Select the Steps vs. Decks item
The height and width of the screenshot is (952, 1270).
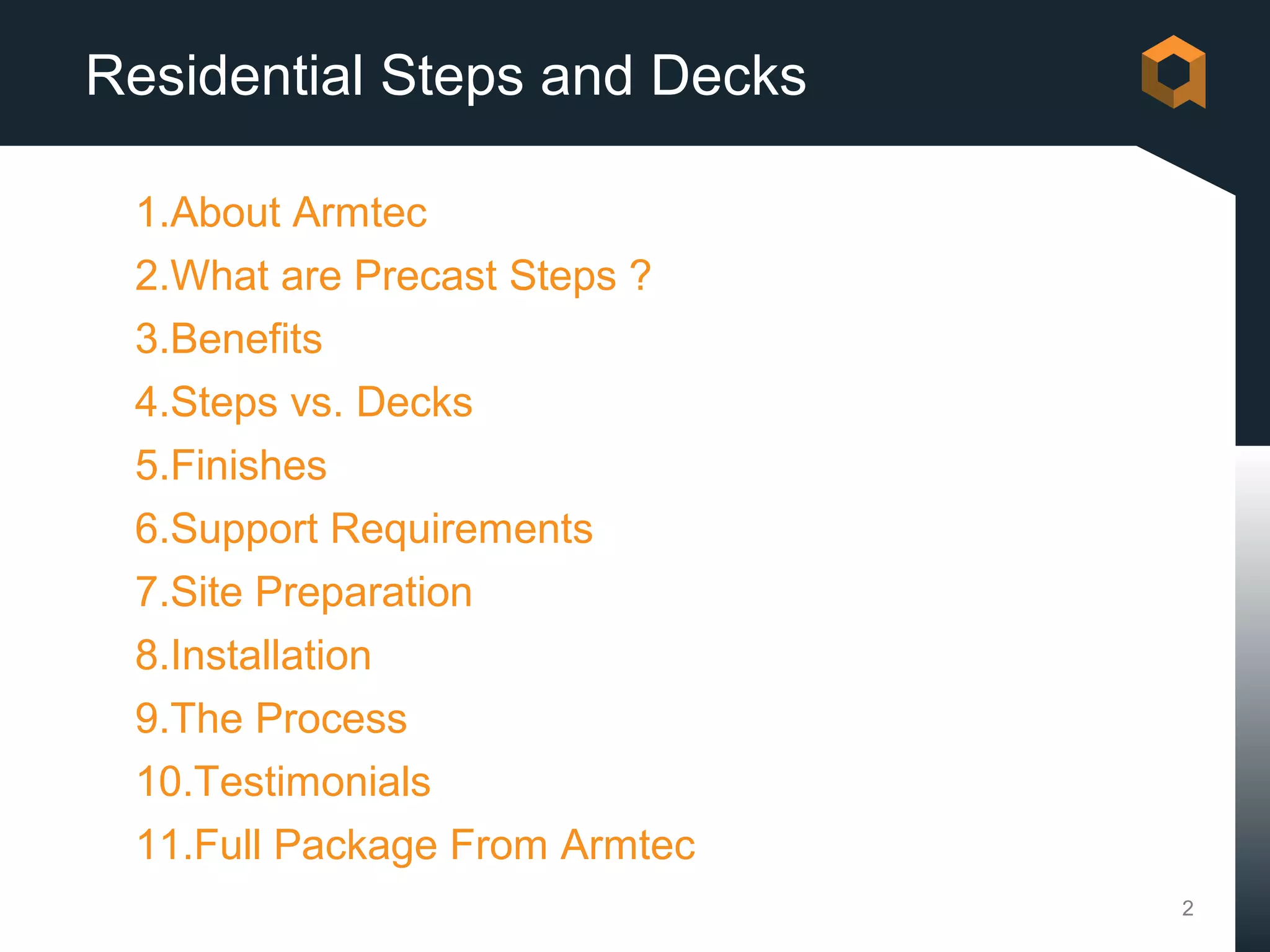304,403
